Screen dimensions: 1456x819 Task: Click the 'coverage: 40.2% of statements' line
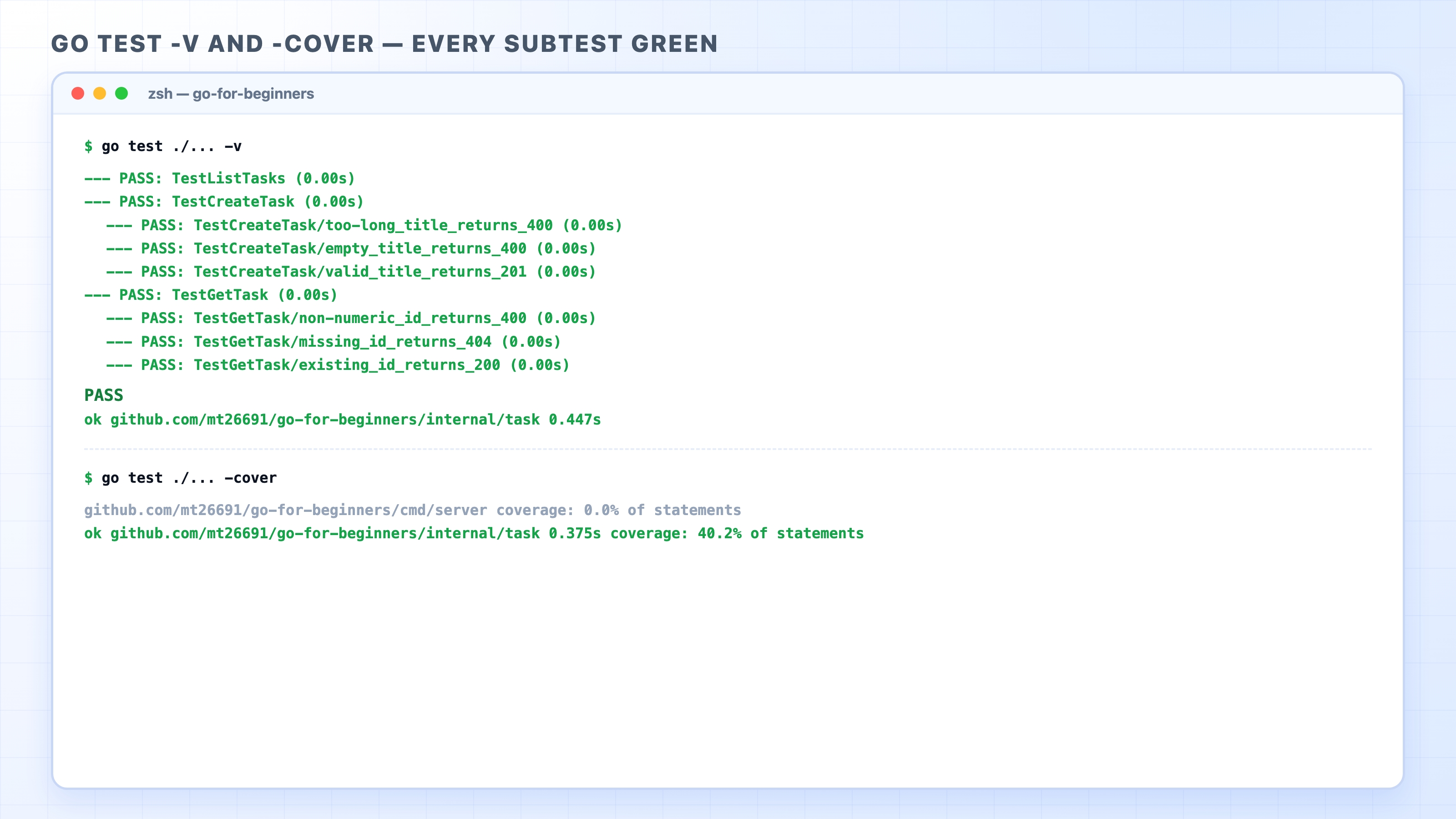[x=474, y=534]
